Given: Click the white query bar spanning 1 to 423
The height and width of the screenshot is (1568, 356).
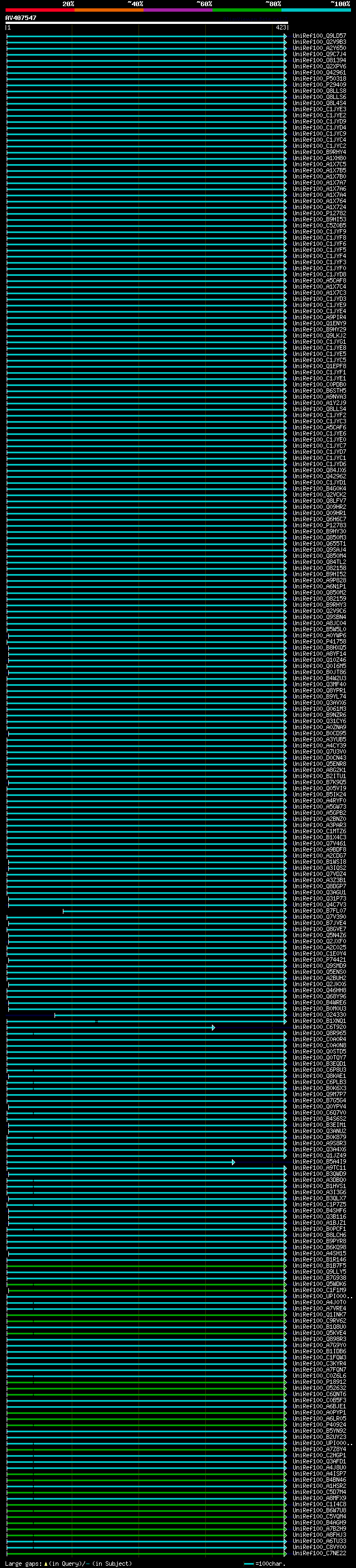Looking at the screenshot, I should [x=147, y=22].
